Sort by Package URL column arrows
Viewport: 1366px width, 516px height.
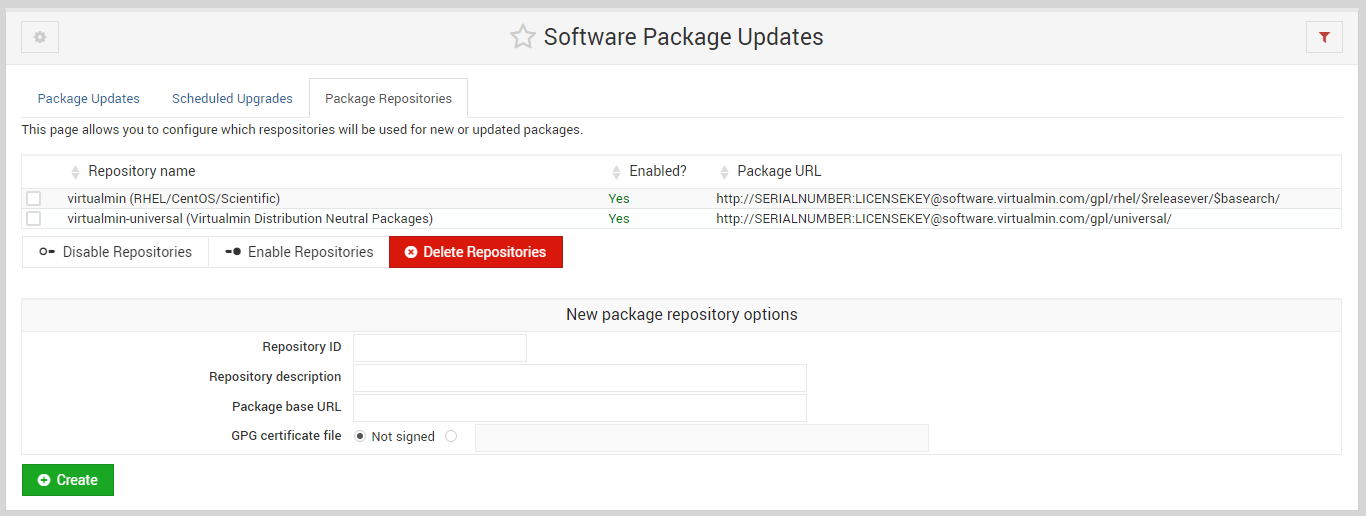[x=724, y=172]
